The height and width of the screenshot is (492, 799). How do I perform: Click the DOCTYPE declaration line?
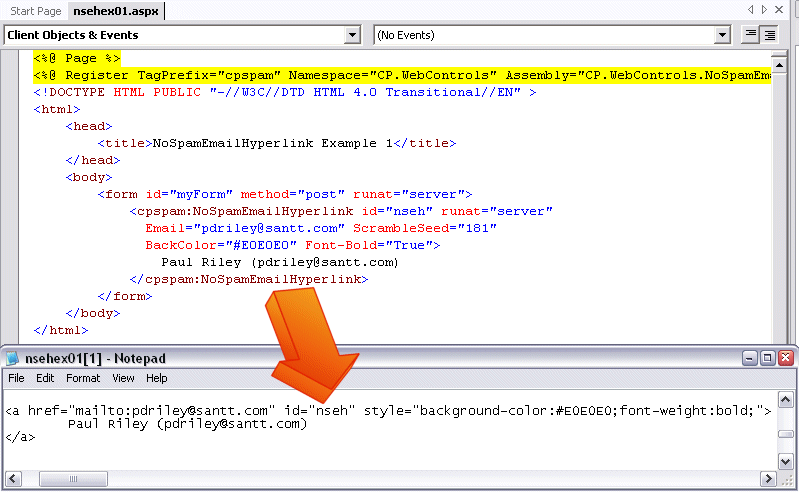pyautogui.click(x=285, y=92)
